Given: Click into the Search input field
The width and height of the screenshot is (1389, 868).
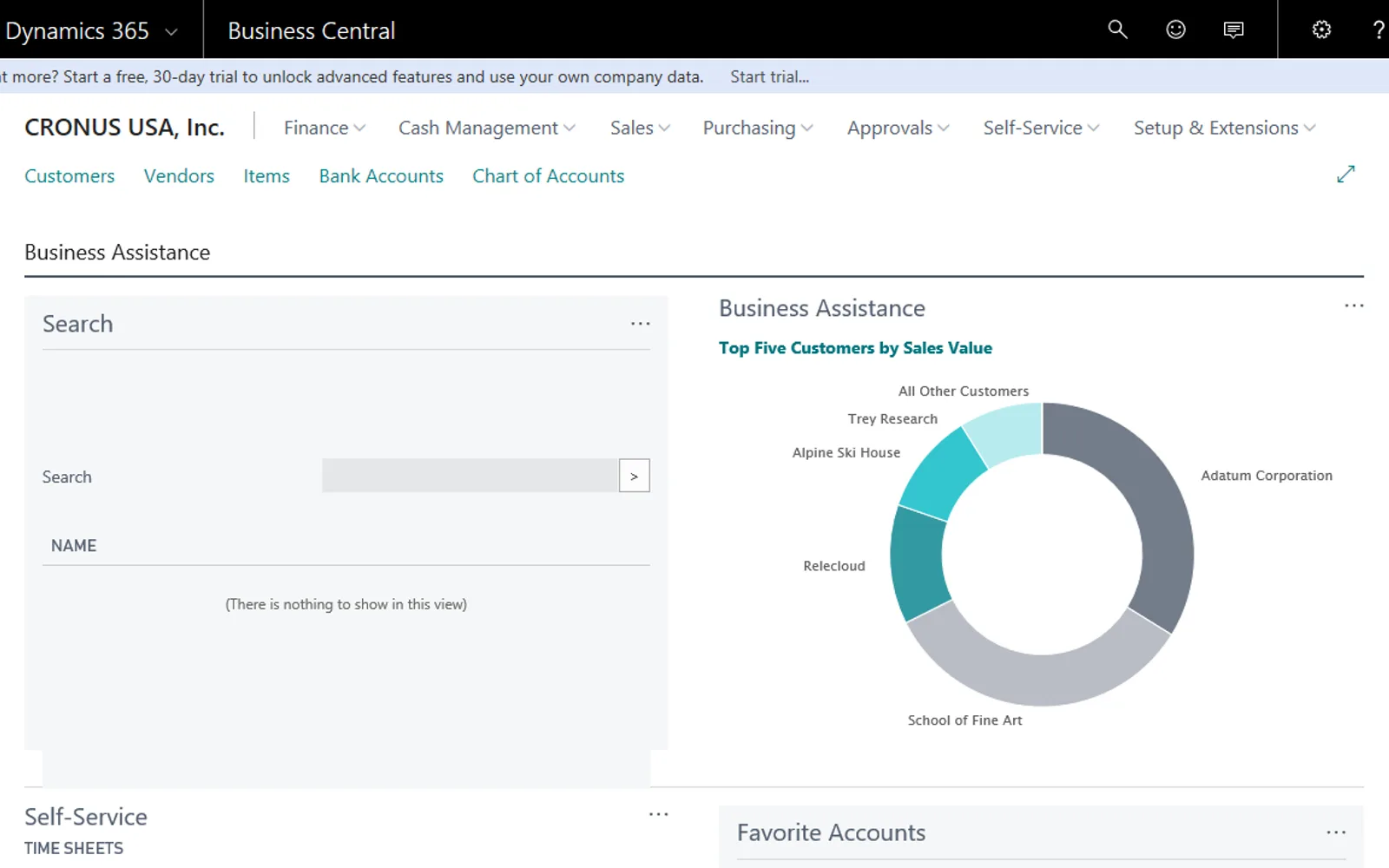Looking at the screenshot, I should (x=470, y=476).
